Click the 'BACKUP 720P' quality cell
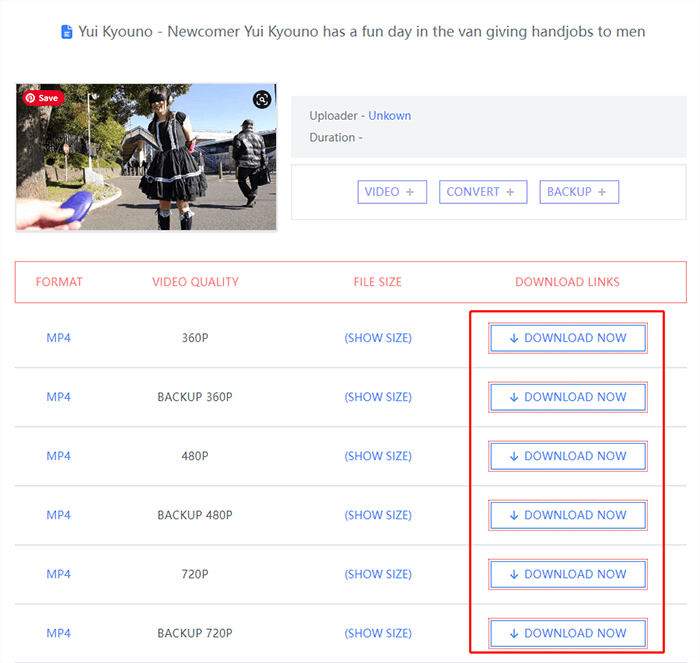This screenshot has height=663, width=700. point(195,633)
